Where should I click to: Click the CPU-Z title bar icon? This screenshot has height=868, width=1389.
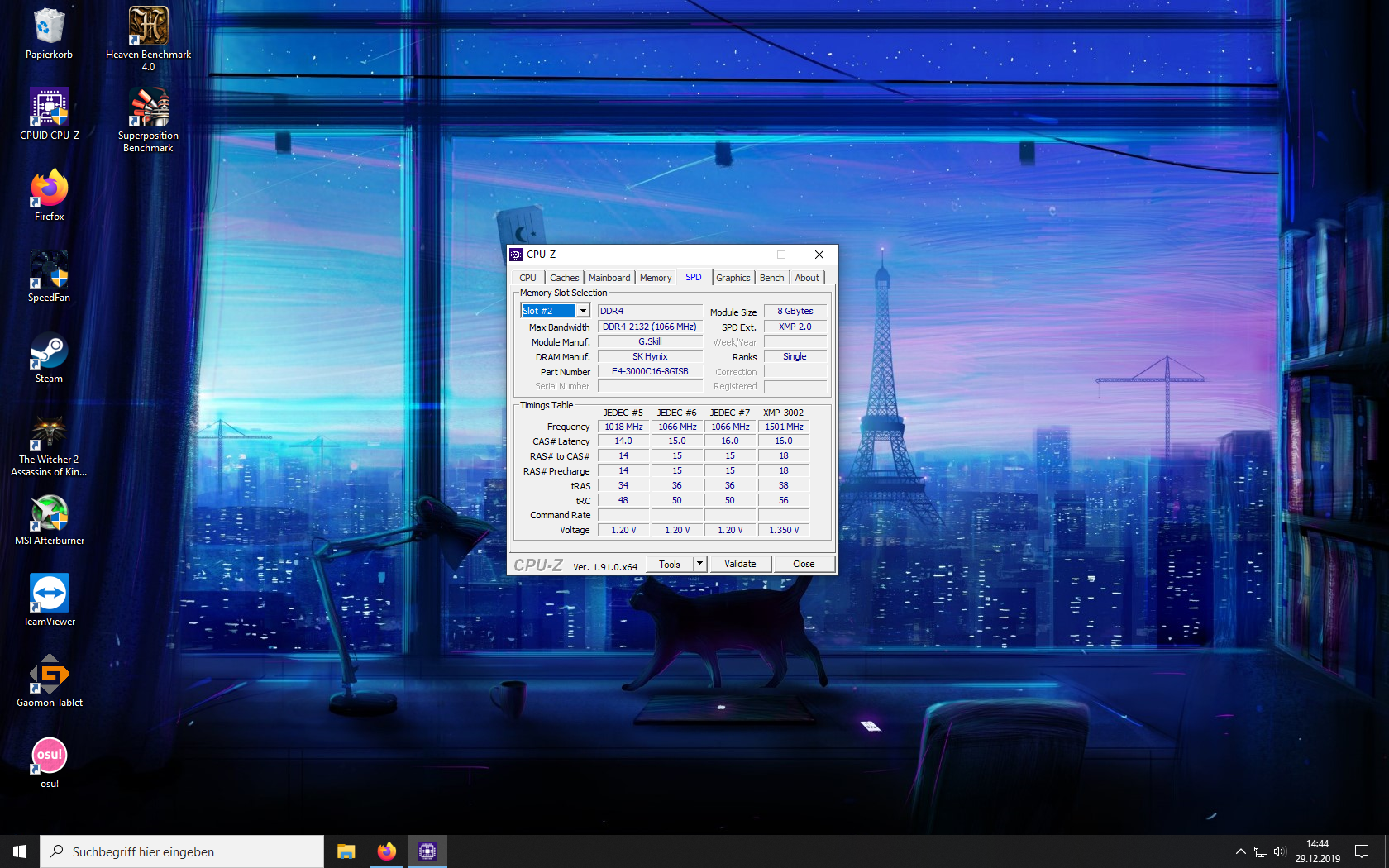[516, 255]
